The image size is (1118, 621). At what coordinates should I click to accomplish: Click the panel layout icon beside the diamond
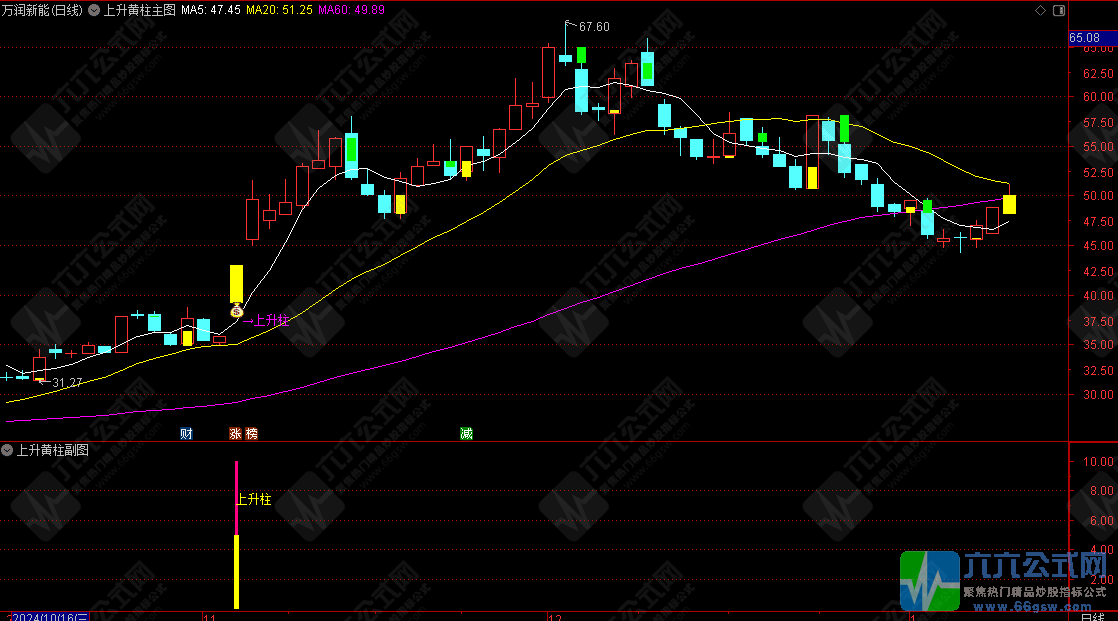pyautogui.click(x=1059, y=10)
